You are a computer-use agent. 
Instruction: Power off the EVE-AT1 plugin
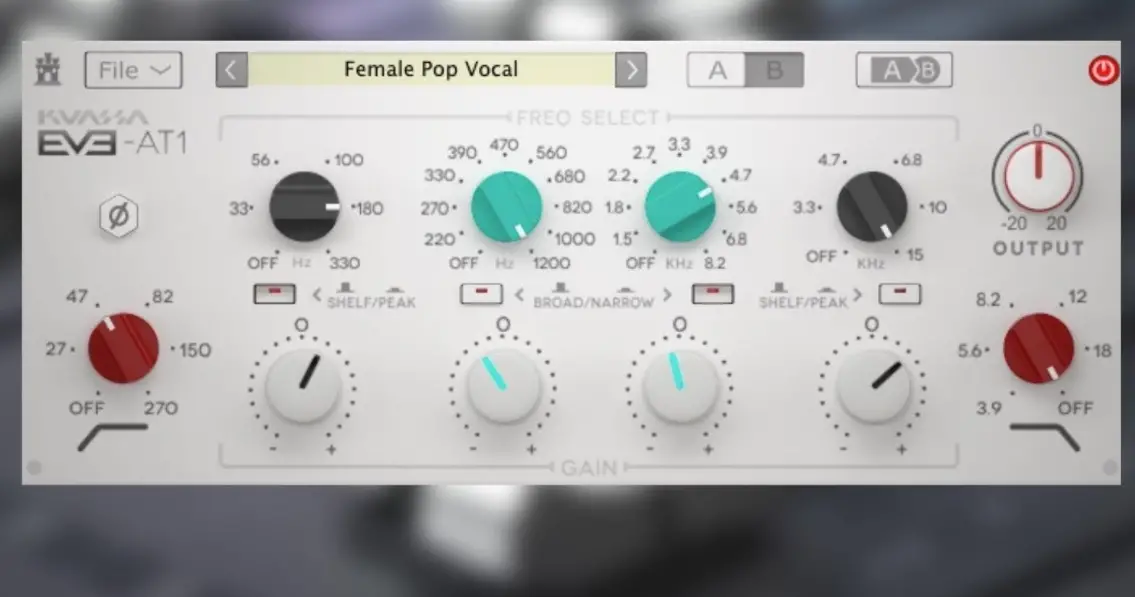coord(1101,68)
